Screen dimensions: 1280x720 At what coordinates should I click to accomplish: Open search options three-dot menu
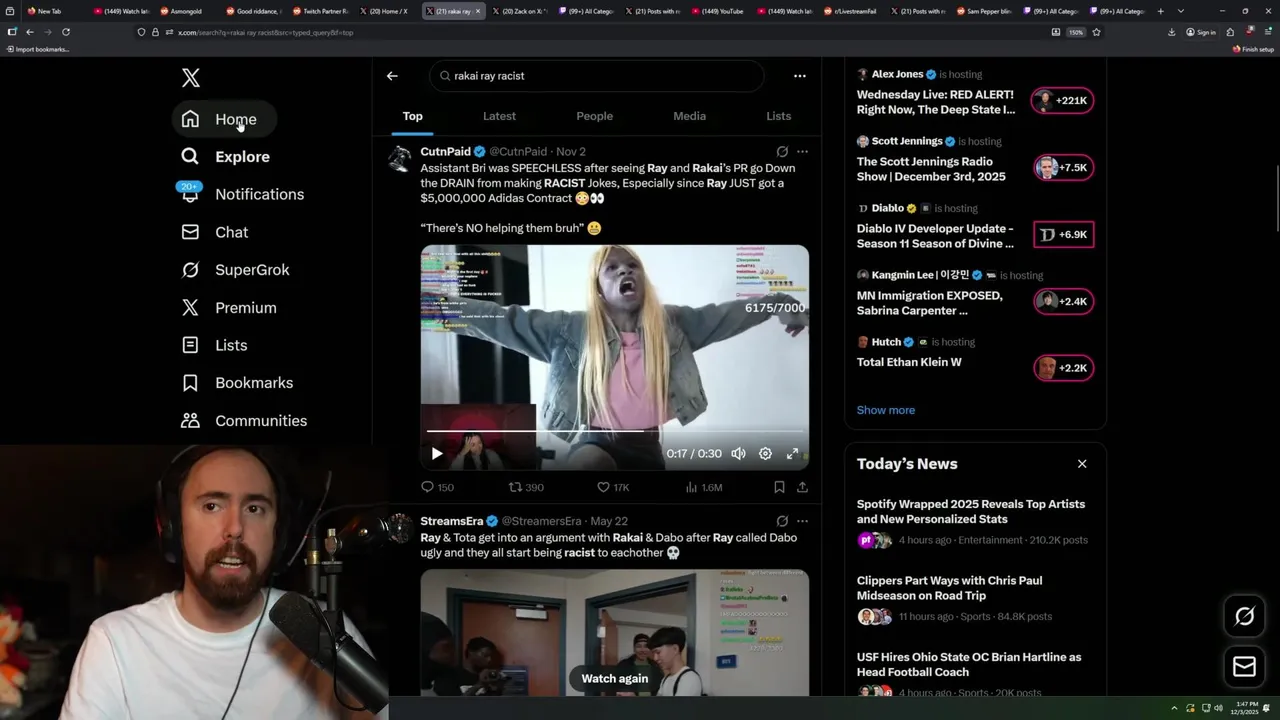(x=799, y=76)
